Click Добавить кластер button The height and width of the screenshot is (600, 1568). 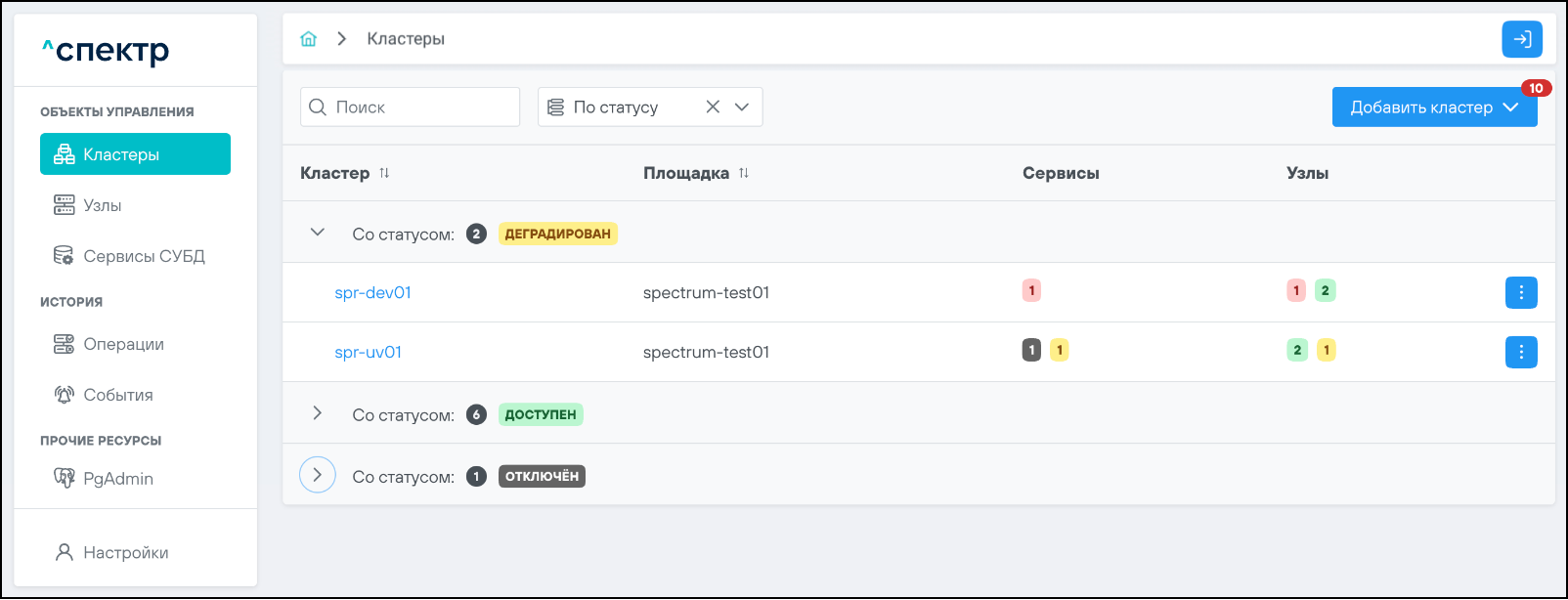(x=1421, y=107)
